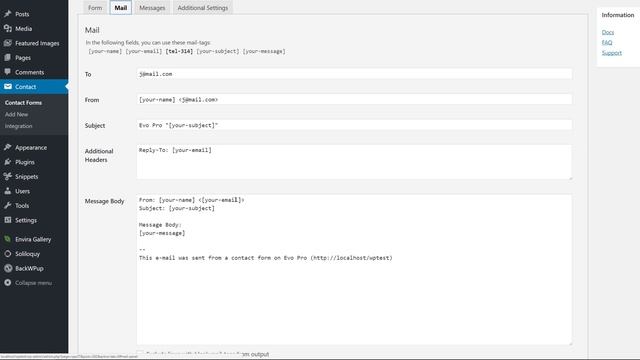This screenshot has height=360, width=640.
Task: Click the Envira Gallery leaf icon
Action: [x=8, y=239]
